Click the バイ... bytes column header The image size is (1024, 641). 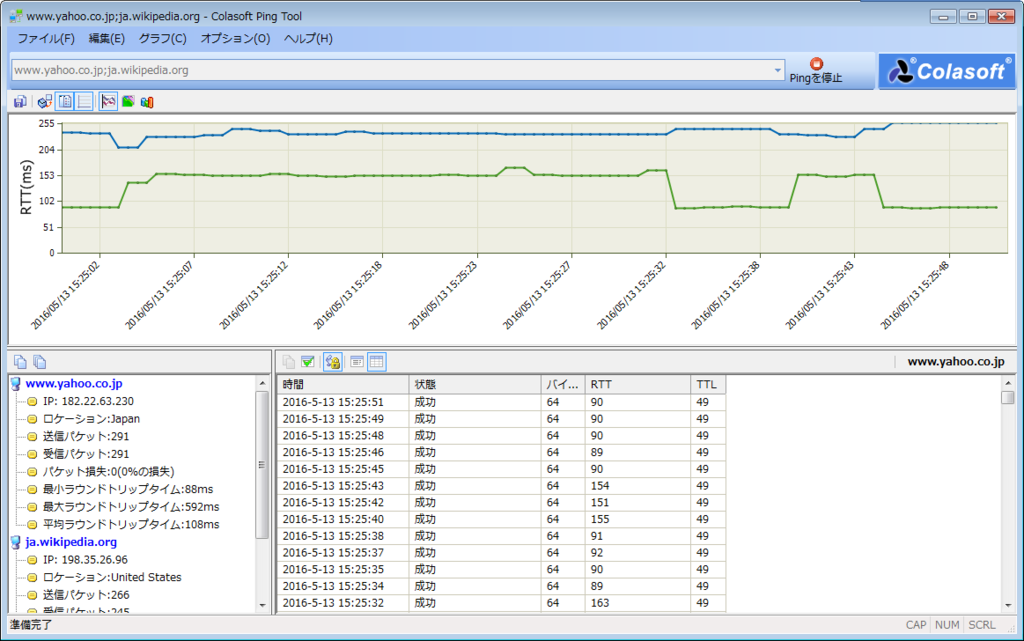[x=563, y=384]
